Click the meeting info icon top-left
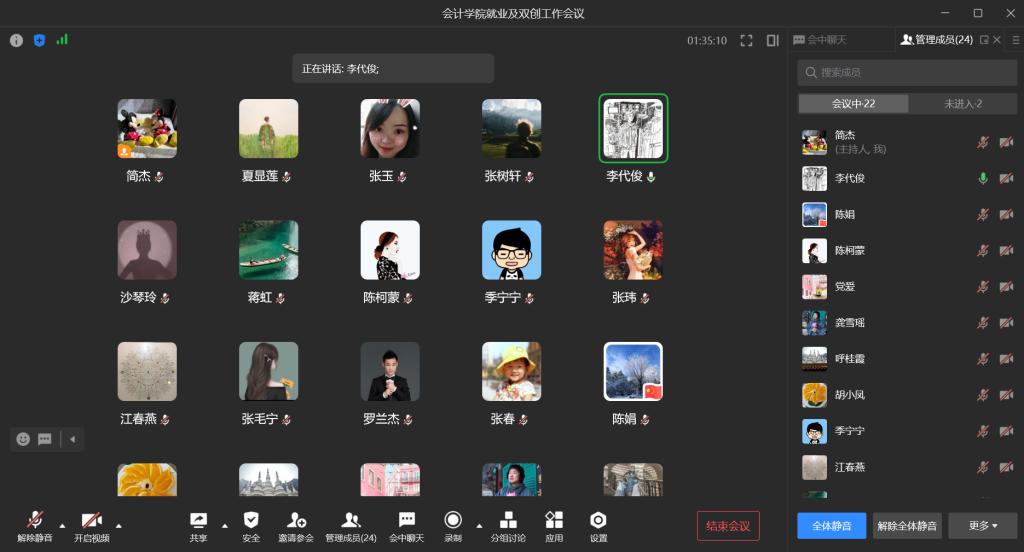 click(x=16, y=41)
